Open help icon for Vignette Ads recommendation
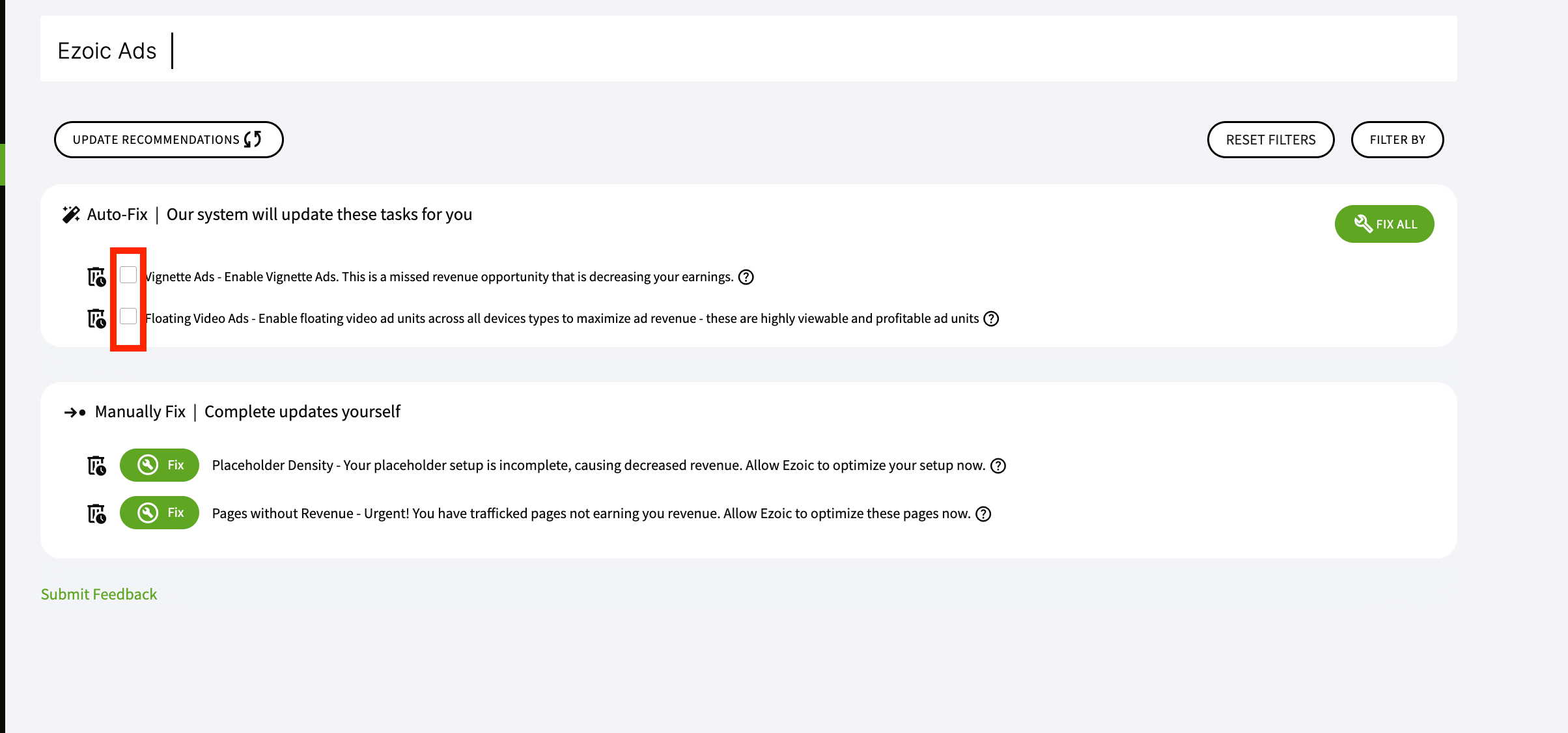Viewport: 1568px width, 733px height. 746,277
